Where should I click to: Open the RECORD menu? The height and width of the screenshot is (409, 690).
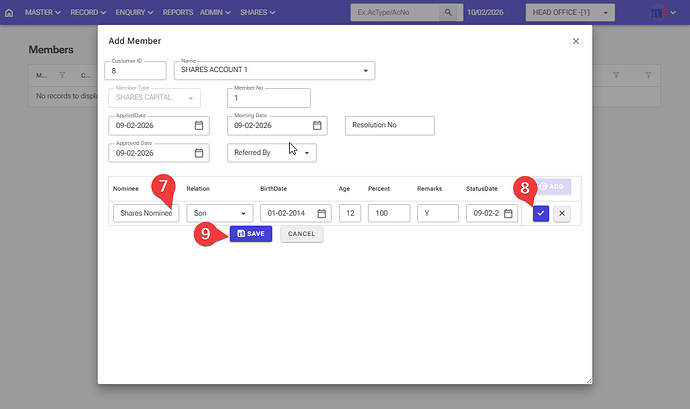pos(88,12)
